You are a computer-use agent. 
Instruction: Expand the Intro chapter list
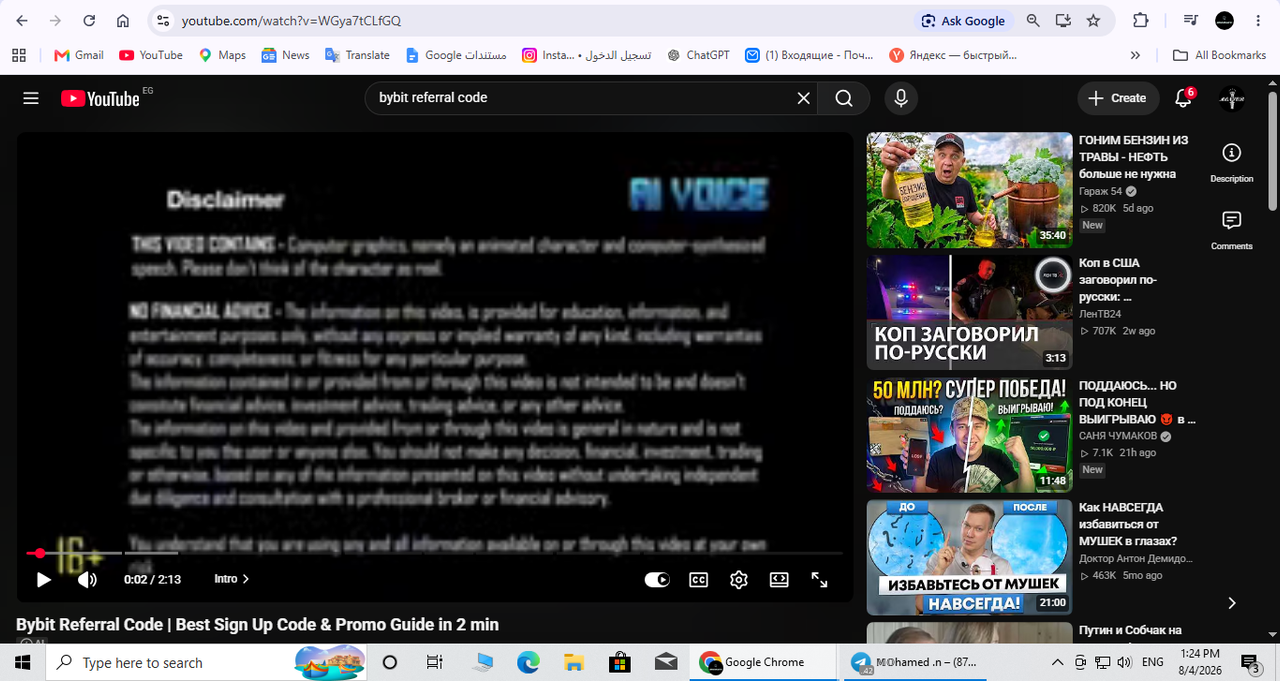coord(232,579)
